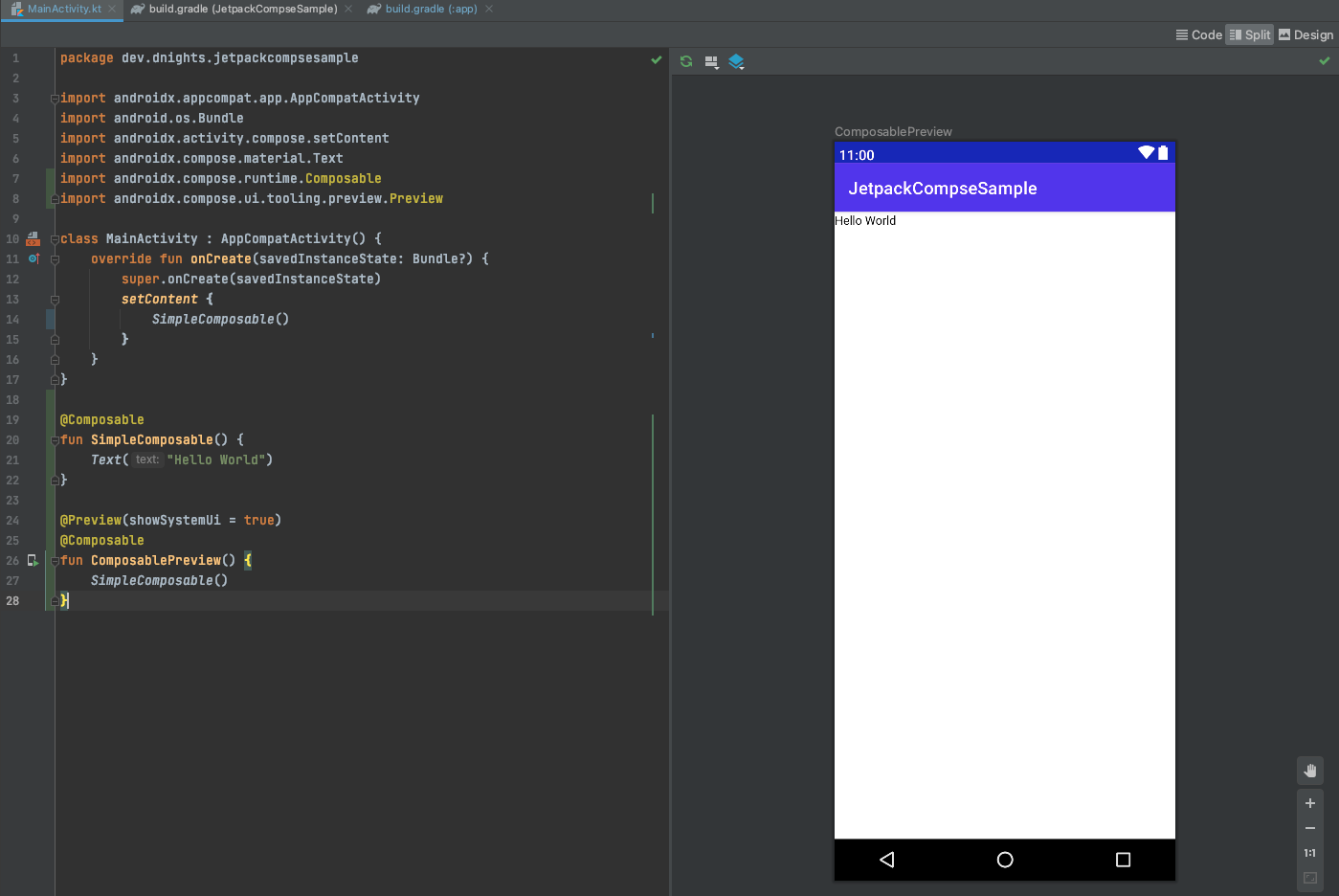This screenshot has width=1339, height=896.
Task: Click the ComposablePreview label above the device
Action: coord(893,131)
